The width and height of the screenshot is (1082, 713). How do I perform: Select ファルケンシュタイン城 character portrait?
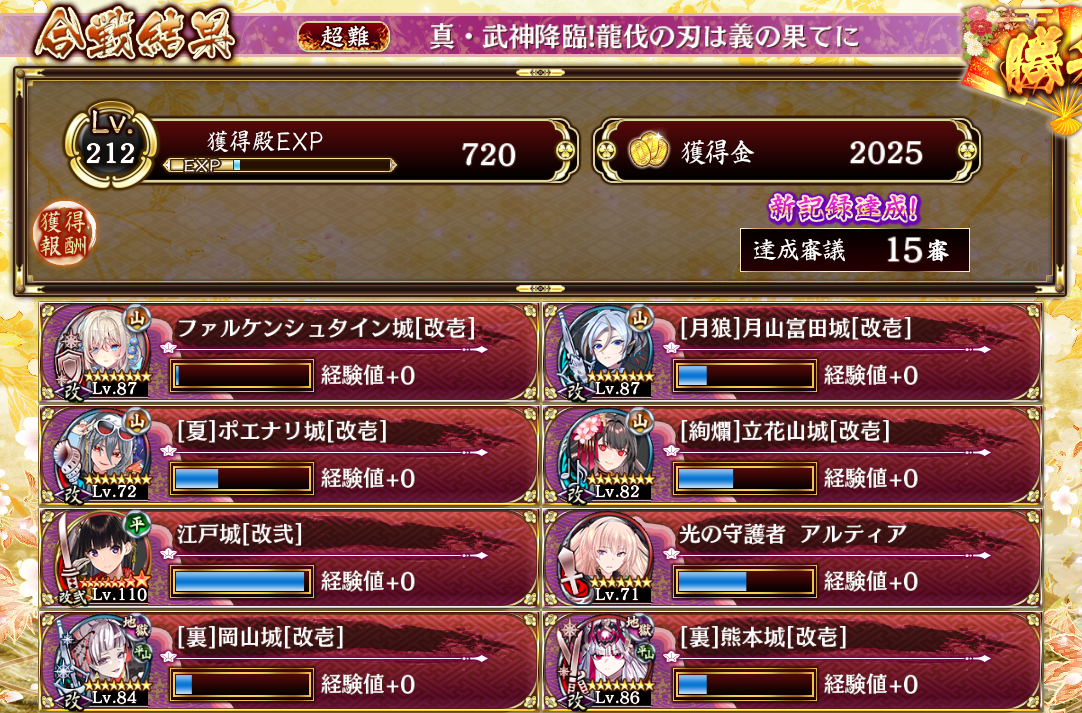point(104,353)
